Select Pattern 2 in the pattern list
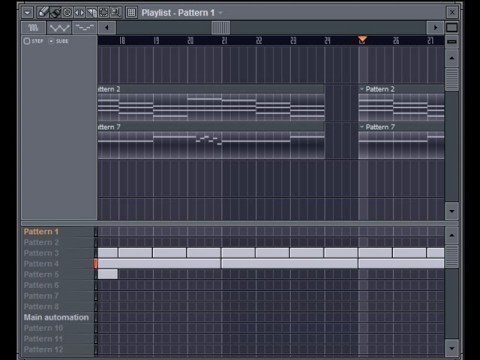The width and height of the screenshot is (480, 360). click(41, 242)
